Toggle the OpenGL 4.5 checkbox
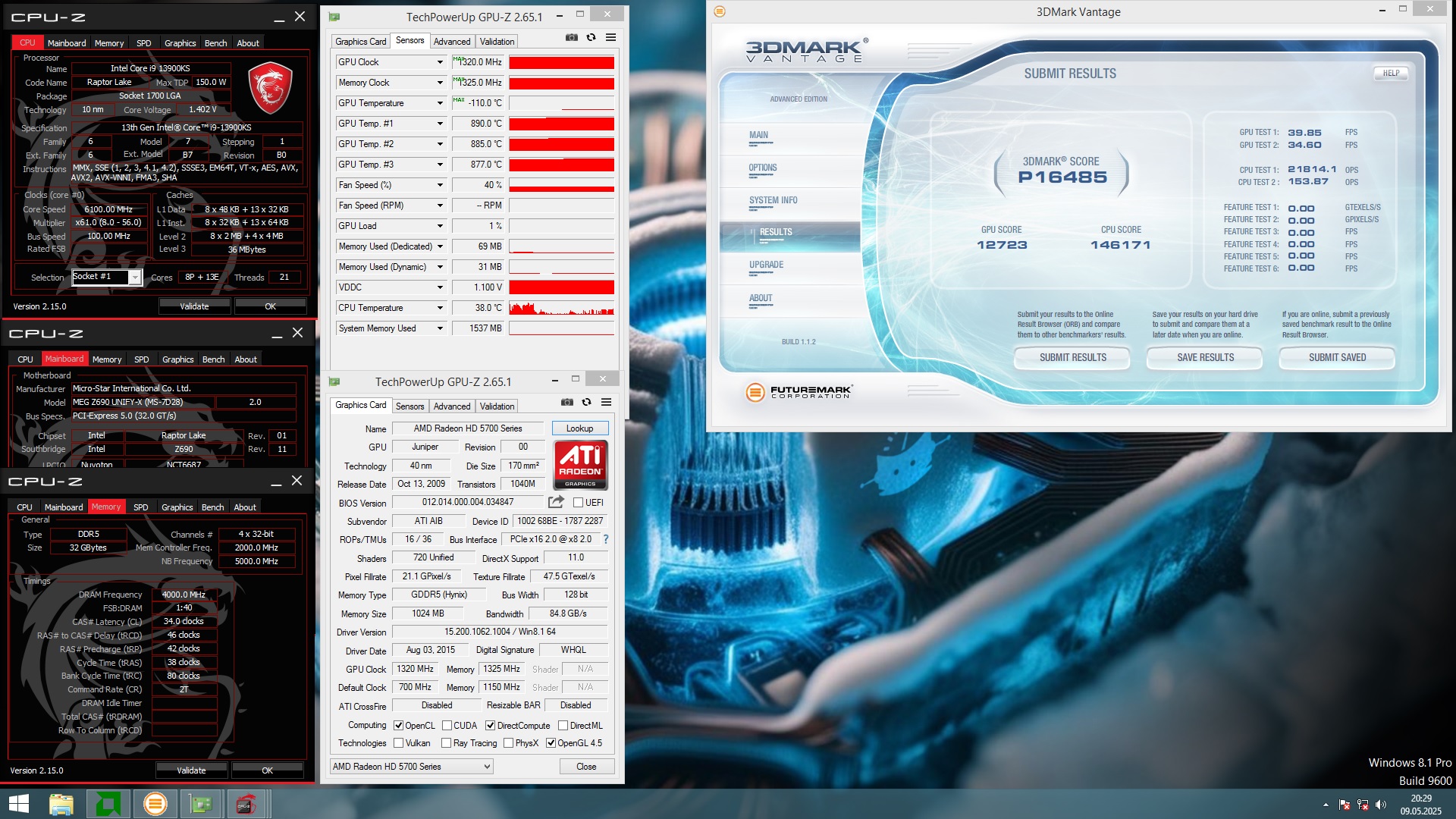The image size is (1456, 819). (x=551, y=743)
